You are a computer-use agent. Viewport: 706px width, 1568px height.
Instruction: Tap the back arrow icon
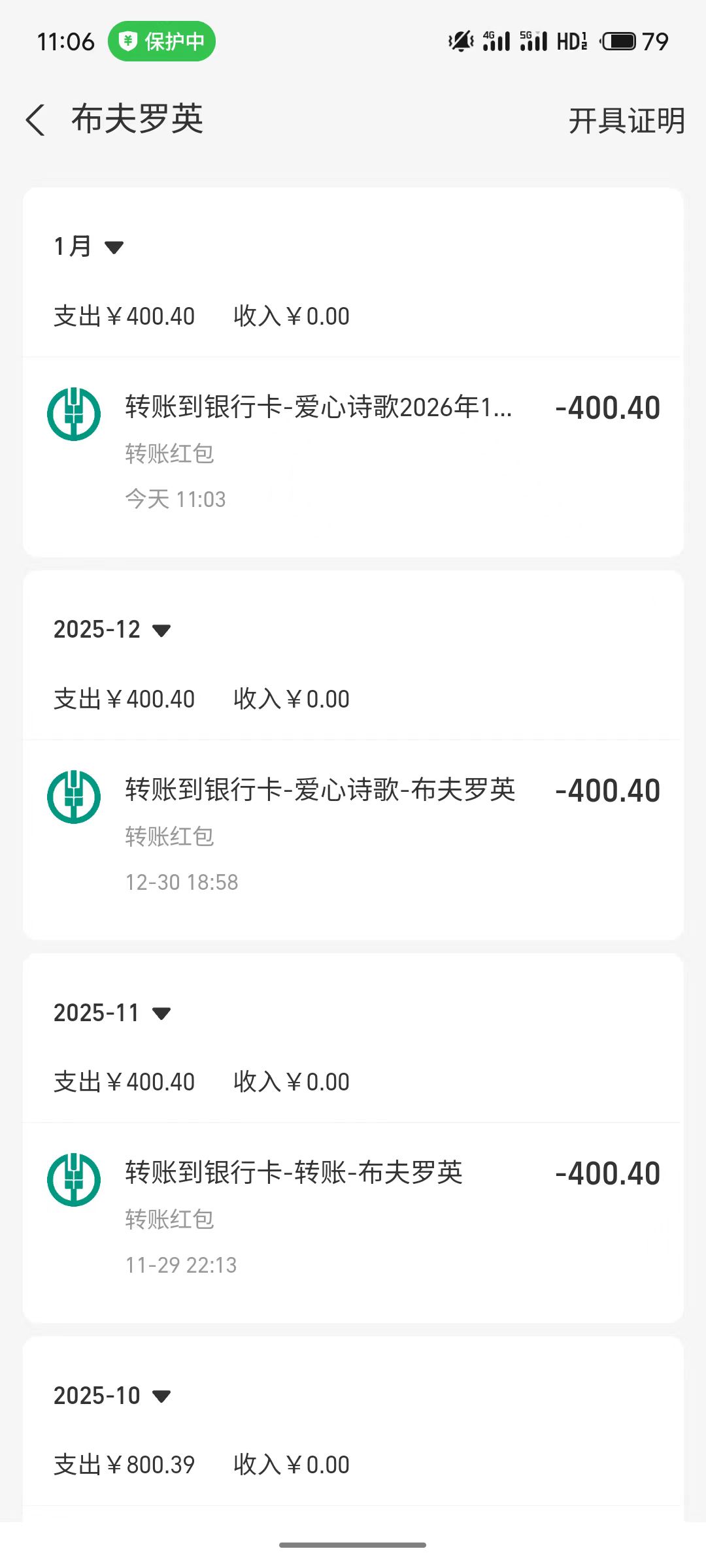[x=36, y=120]
